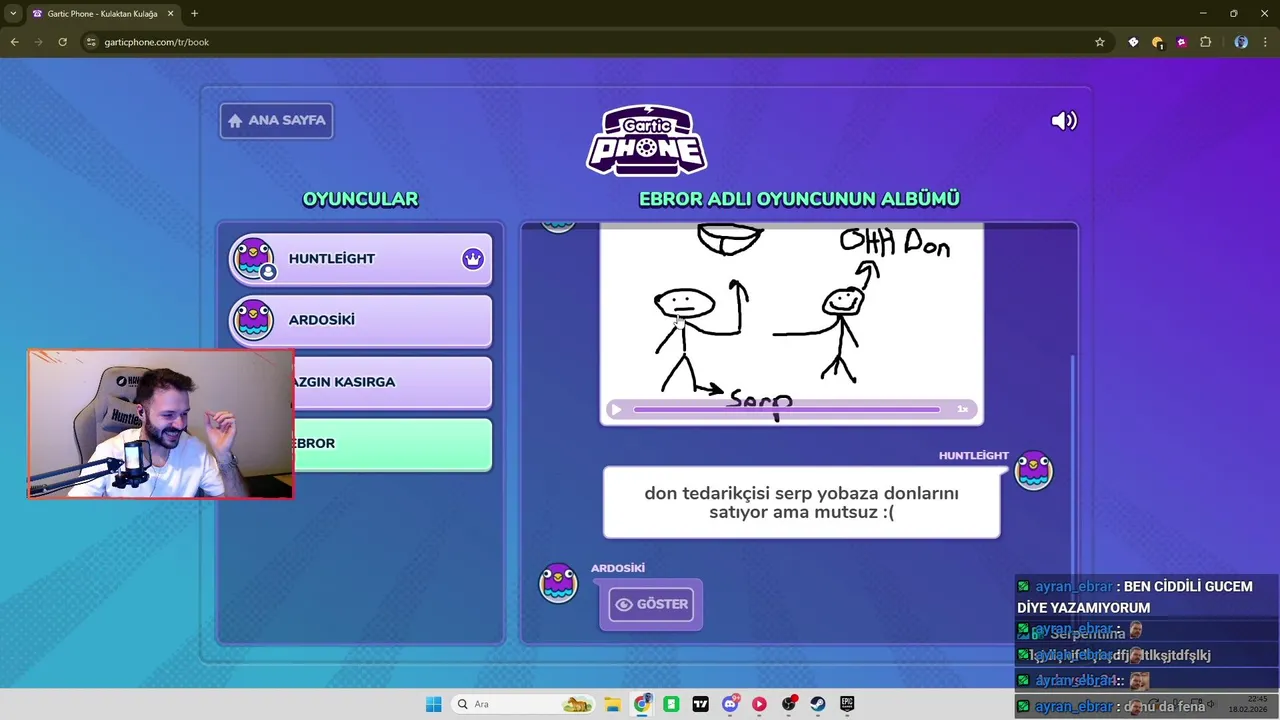
Task: Open File Explorer from the taskbar
Action: coord(613,704)
